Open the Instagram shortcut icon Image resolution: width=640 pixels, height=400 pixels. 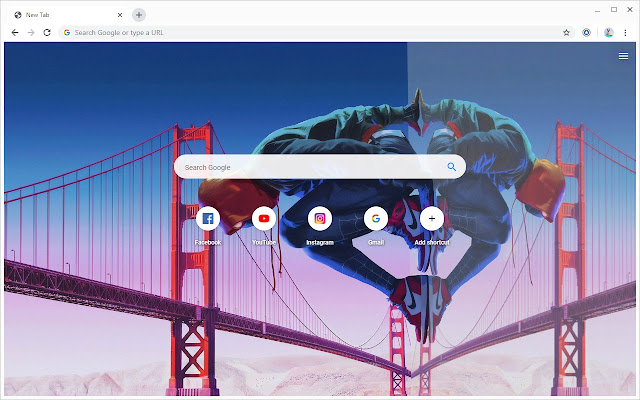click(x=320, y=219)
